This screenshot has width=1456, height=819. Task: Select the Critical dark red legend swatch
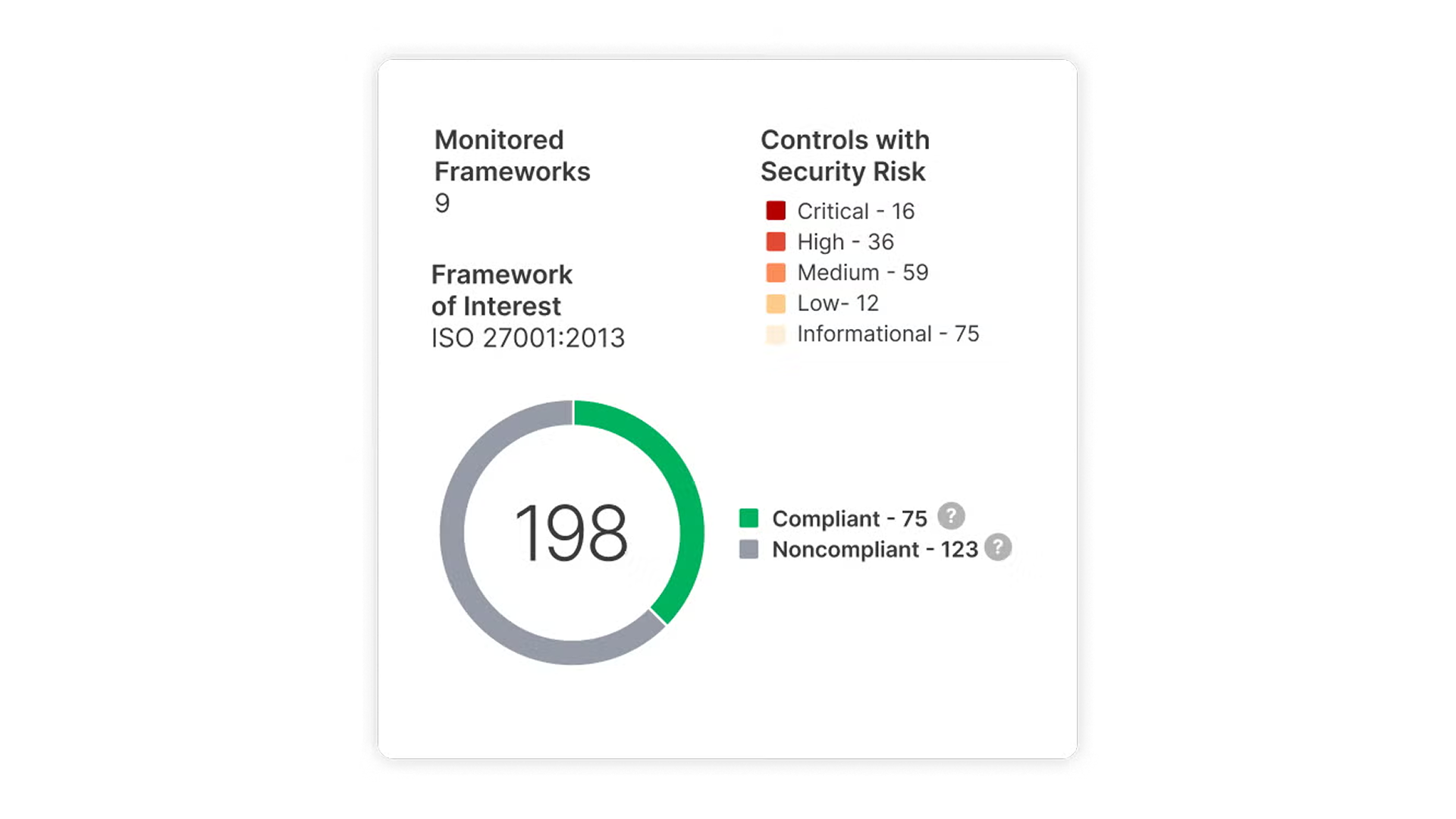point(776,211)
